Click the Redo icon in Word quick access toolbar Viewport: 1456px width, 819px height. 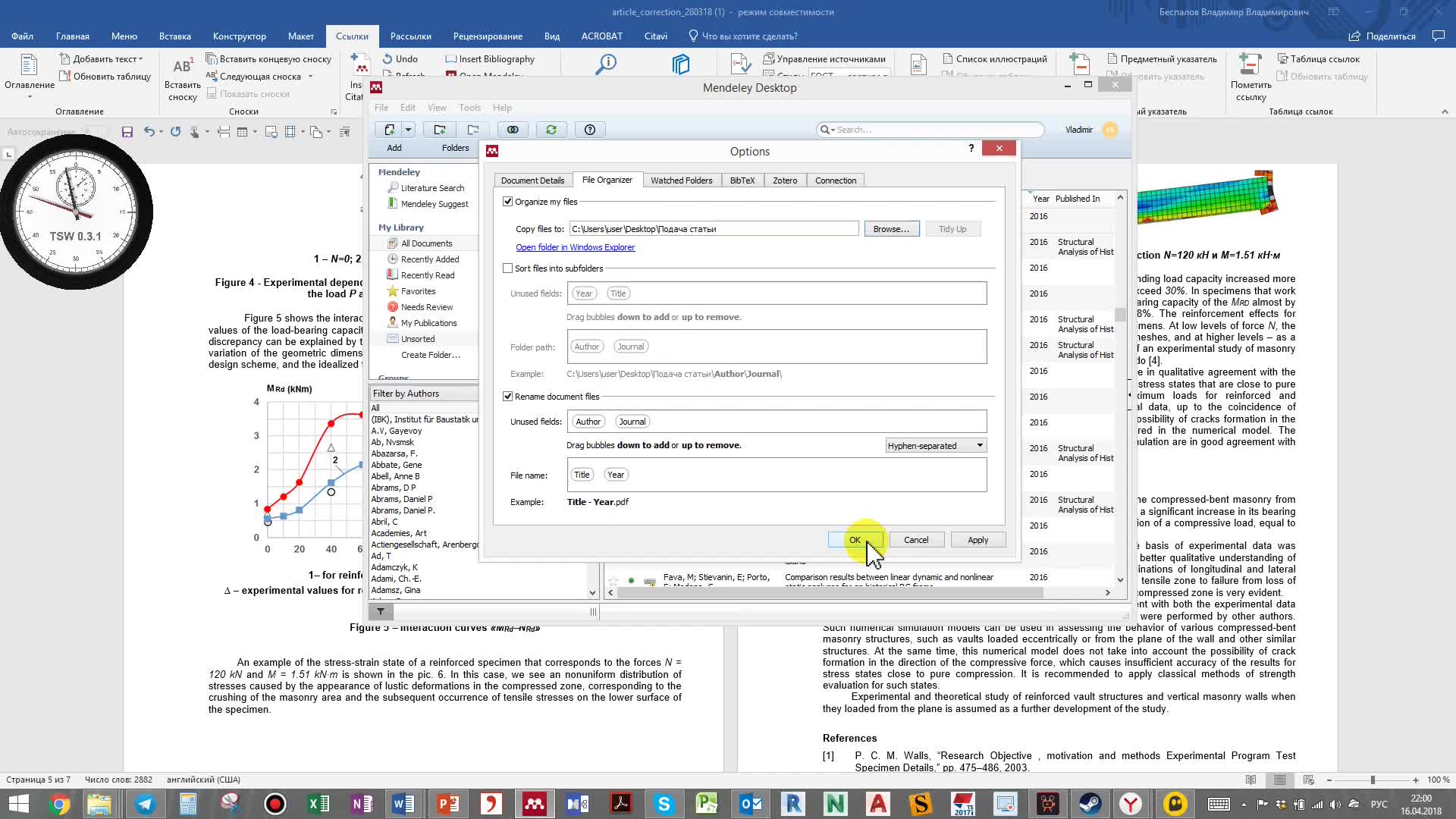pos(175,132)
